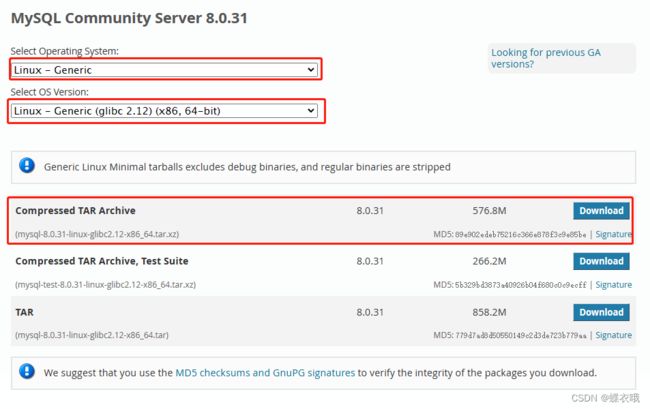The height and width of the screenshot is (409, 650).
Task: Click the Select Operating System label
Action: 64,51
